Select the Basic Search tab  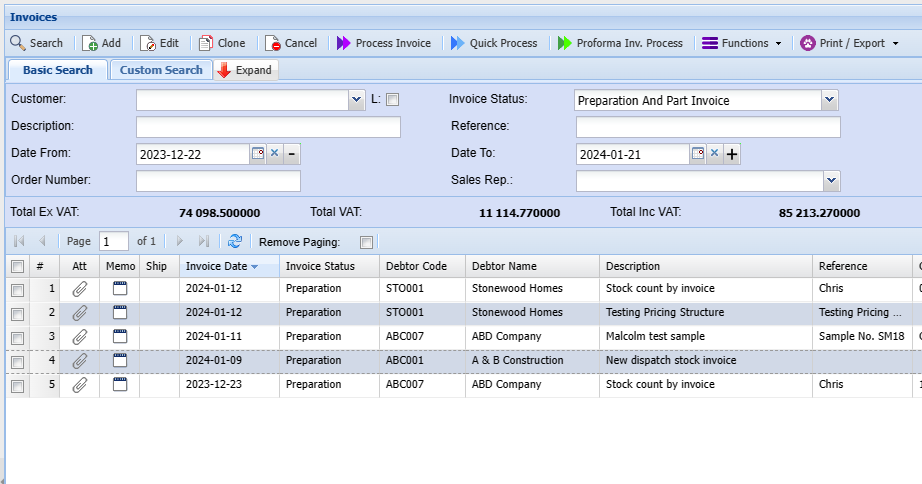tap(57, 70)
